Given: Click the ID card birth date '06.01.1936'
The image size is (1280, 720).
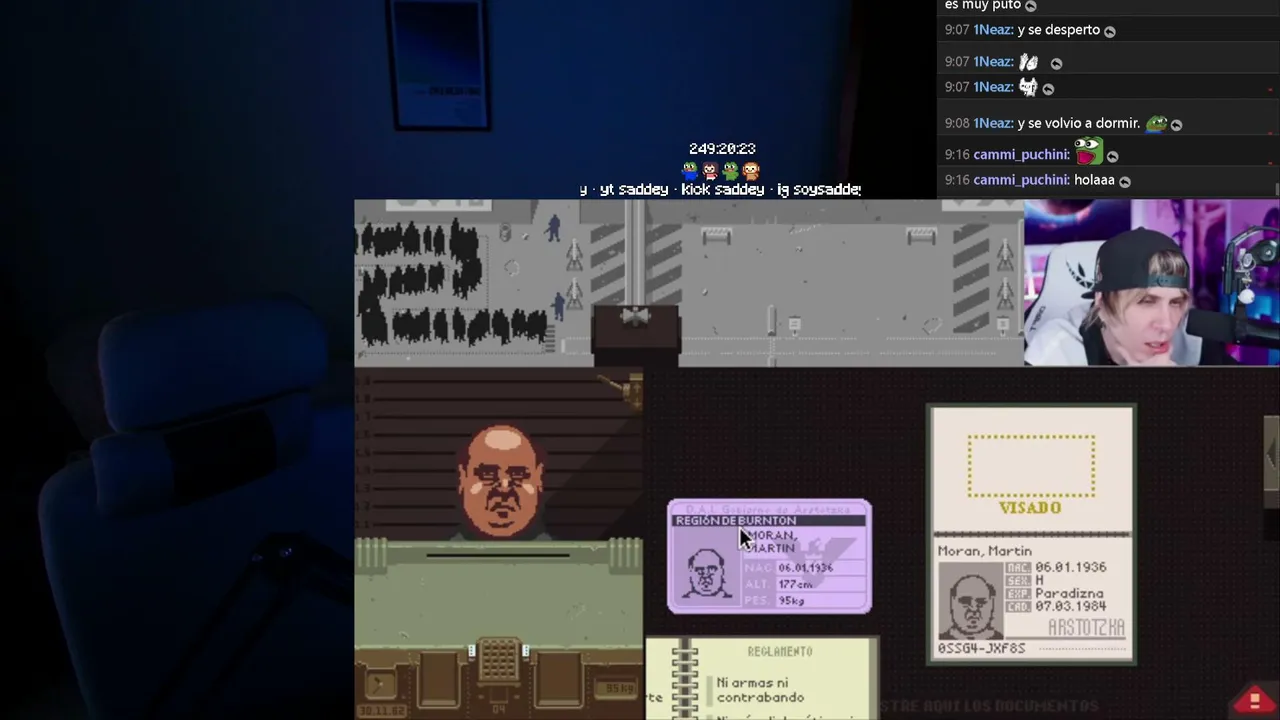Looking at the screenshot, I should point(805,568).
